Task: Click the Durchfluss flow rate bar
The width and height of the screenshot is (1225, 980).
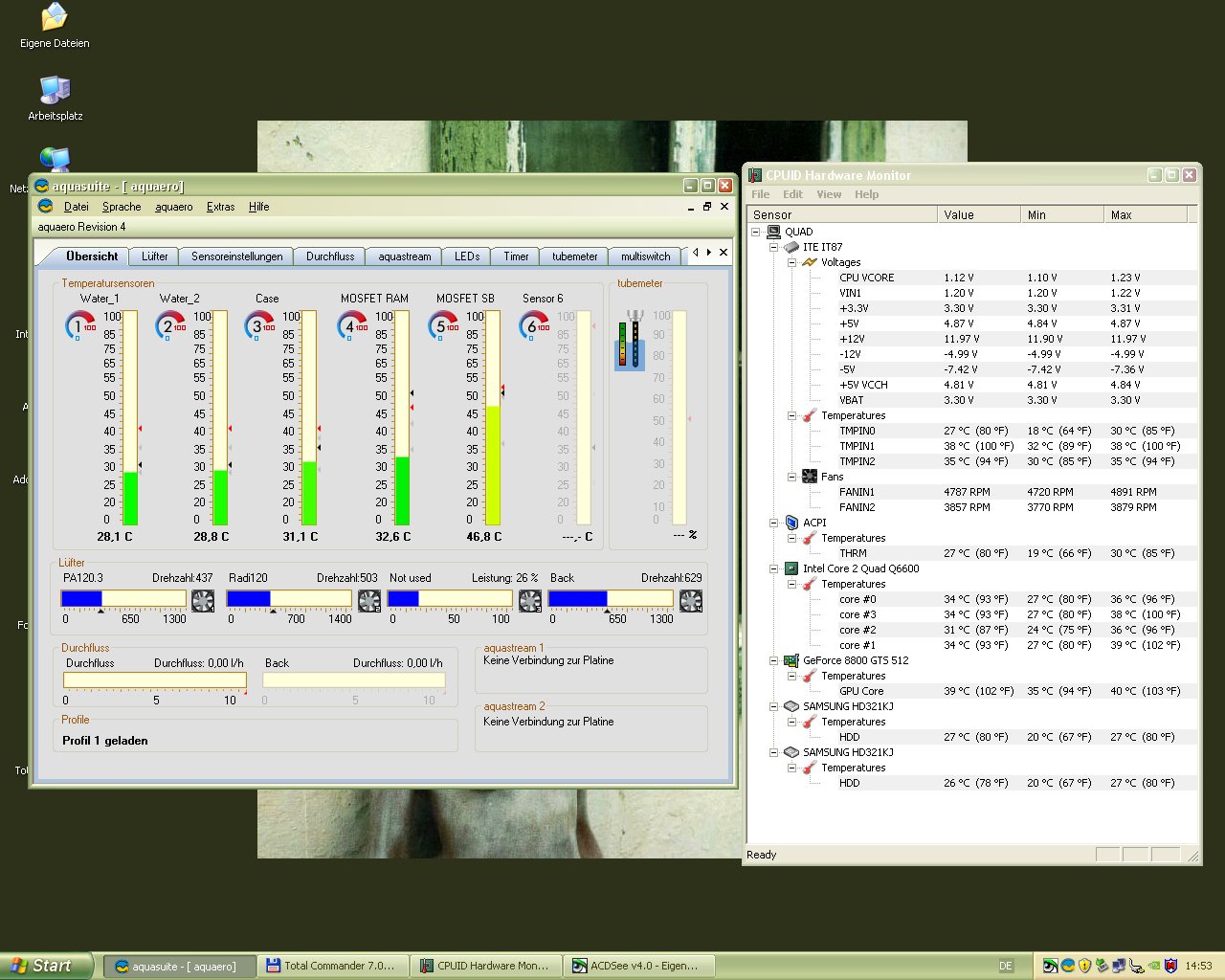Action: tap(155, 679)
